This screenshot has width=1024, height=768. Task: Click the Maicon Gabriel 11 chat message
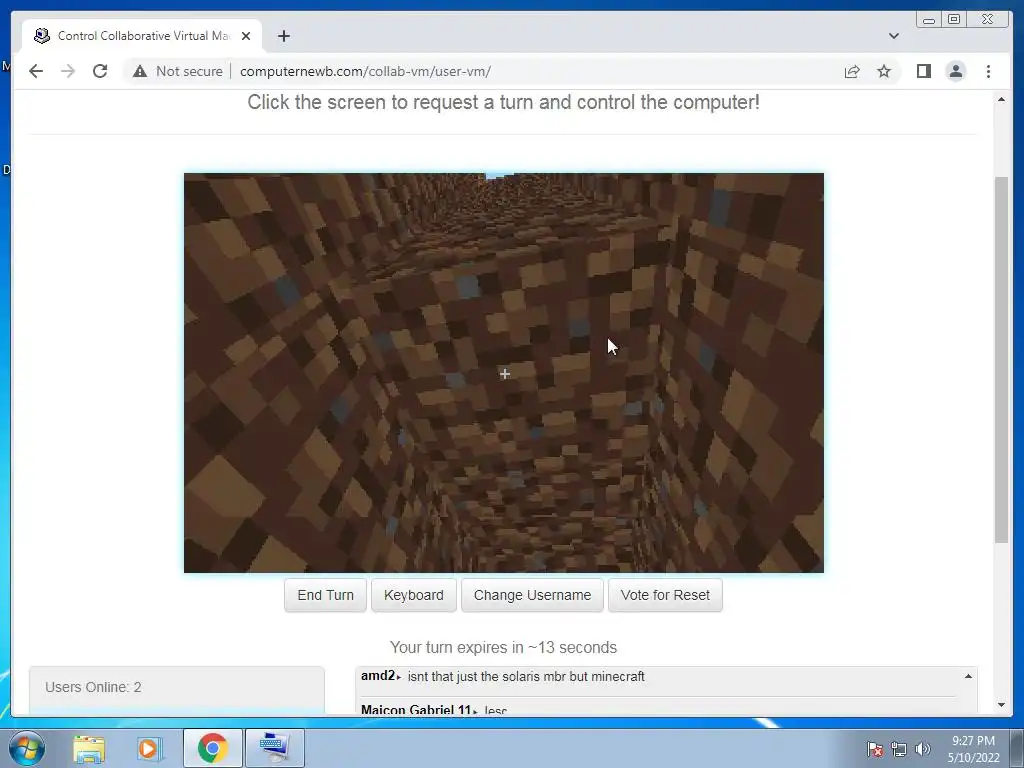(434, 709)
